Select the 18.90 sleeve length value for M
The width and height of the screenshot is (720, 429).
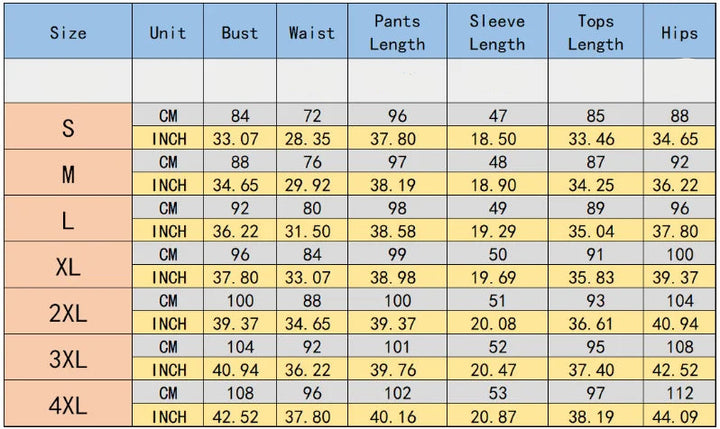tap(497, 185)
